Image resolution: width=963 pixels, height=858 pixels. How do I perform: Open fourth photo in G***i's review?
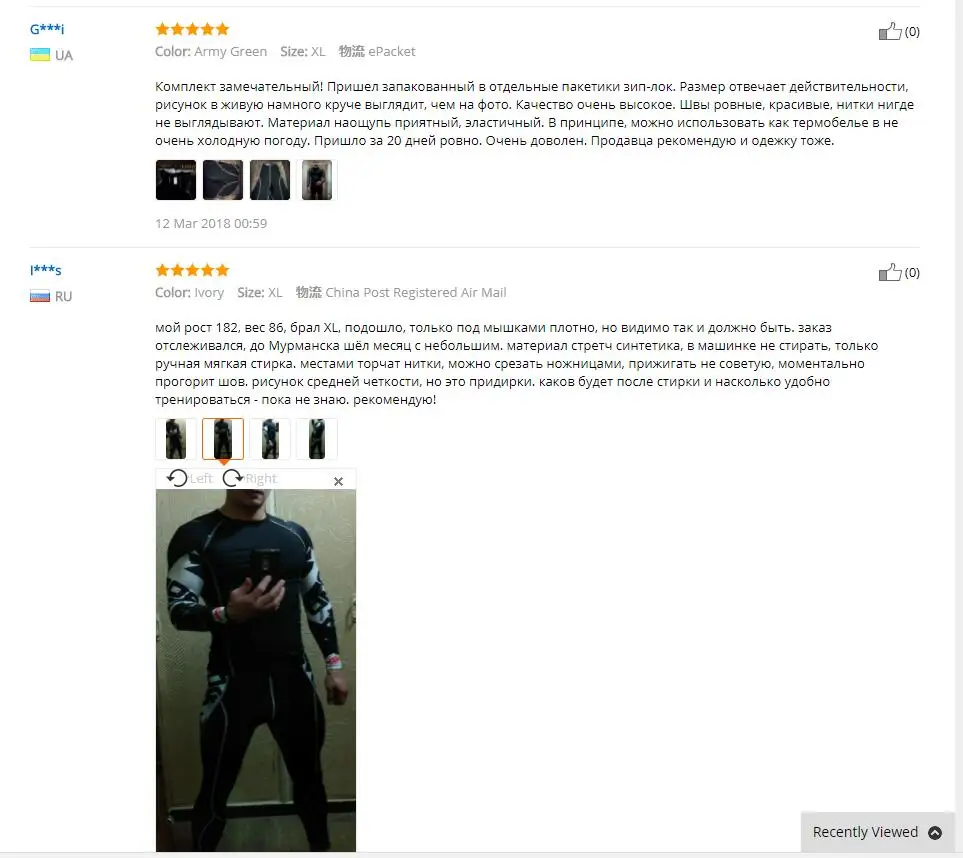(x=317, y=180)
